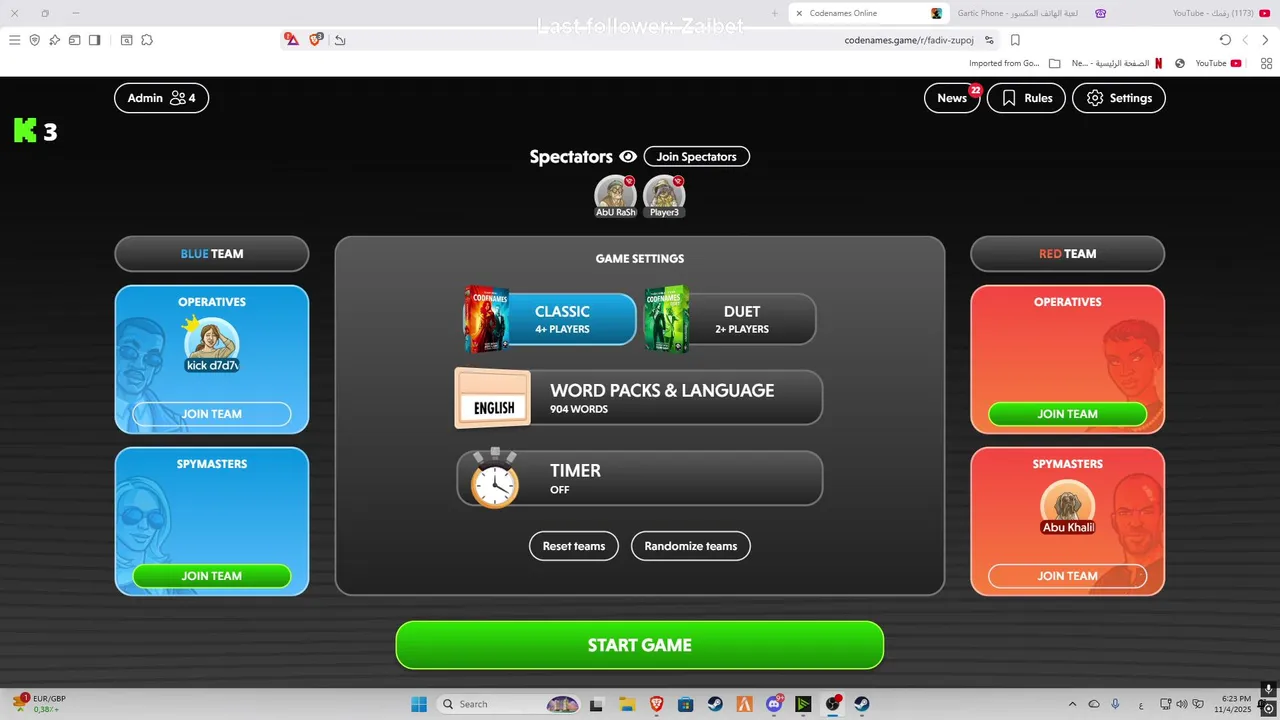Viewport: 1280px width, 720px height.
Task: Open taskbar clock showing 6:23 PM
Action: tap(1234, 704)
